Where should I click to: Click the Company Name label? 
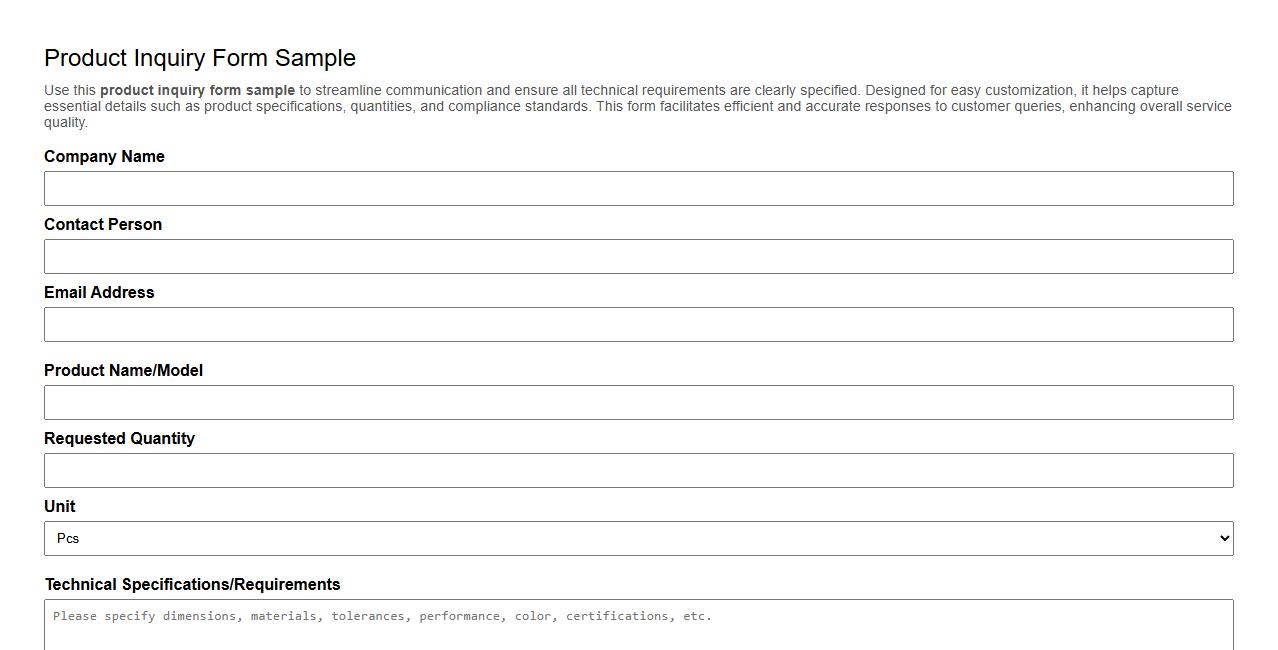104,156
